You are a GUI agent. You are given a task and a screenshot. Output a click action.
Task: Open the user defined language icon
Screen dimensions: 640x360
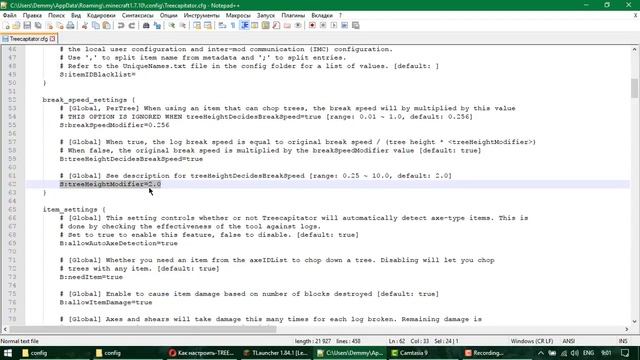pos(255,25)
